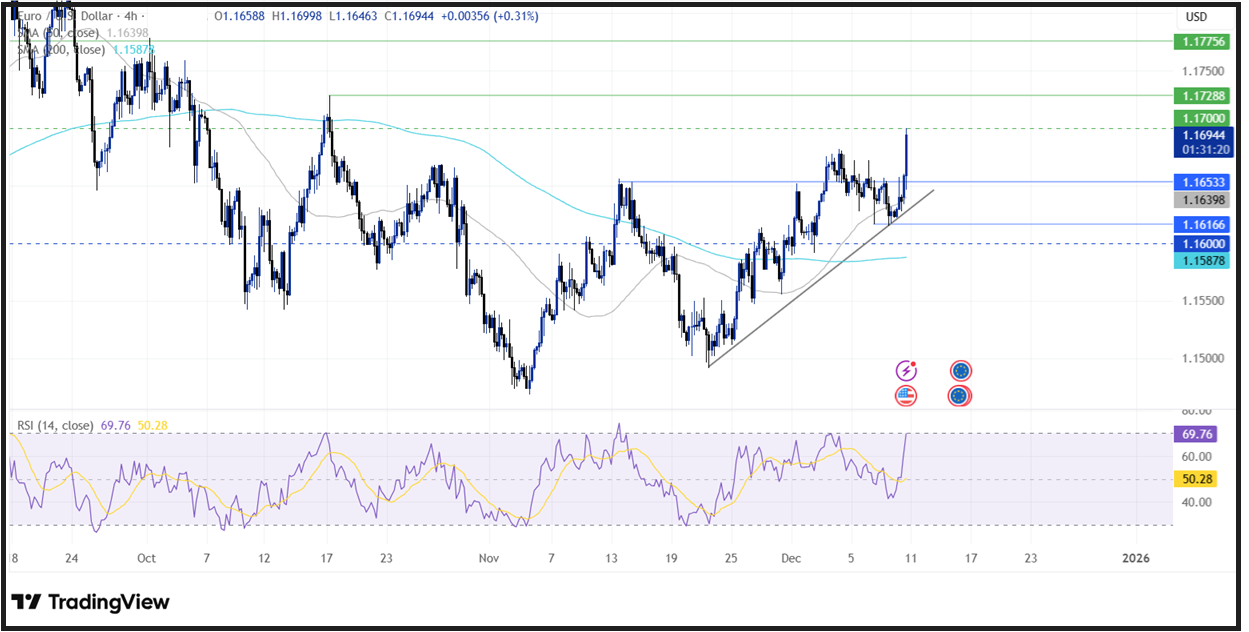Select the clustered EU flag event icons

[960, 394]
